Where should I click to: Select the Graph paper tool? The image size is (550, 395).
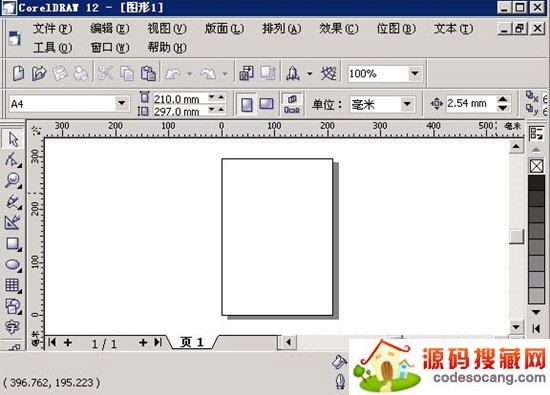click(x=13, y=285)
